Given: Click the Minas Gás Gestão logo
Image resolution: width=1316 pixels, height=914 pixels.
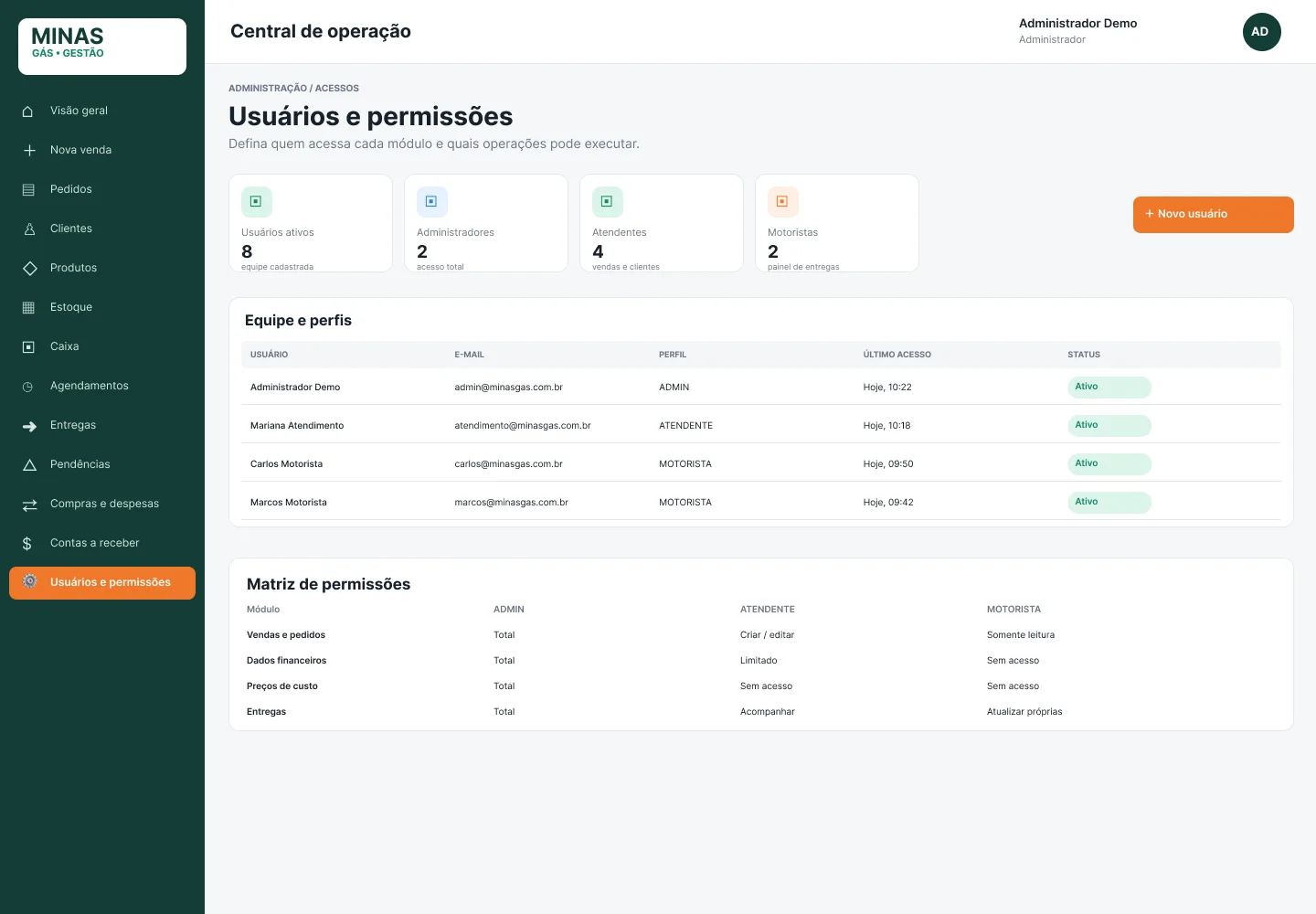Looking at the screenshot, I should point(102,47).
